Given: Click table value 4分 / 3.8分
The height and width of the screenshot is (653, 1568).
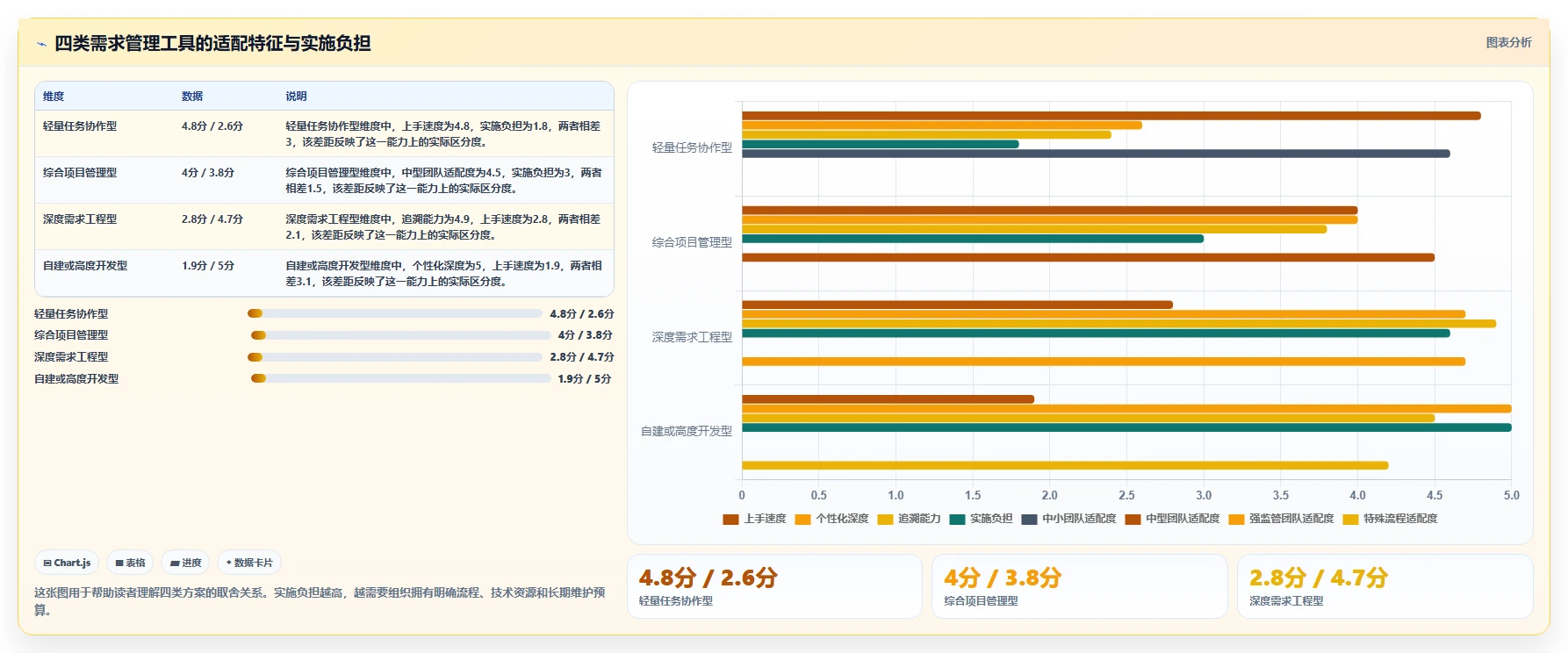Looking at the screenshot, I should (x=208, y=173).
